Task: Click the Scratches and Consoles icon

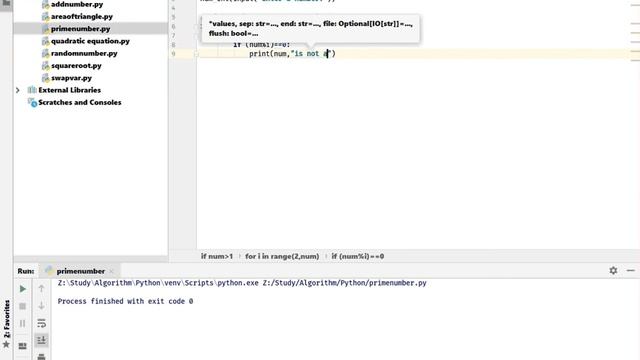Action: click(x=32, y=102)
